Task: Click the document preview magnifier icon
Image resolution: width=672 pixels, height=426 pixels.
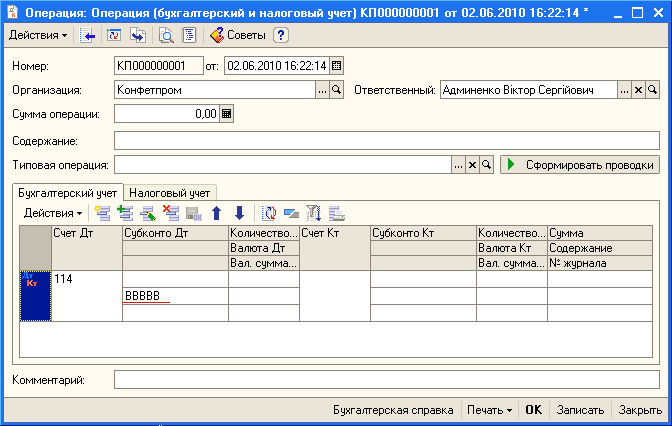Action: click(x=166, y=36)
